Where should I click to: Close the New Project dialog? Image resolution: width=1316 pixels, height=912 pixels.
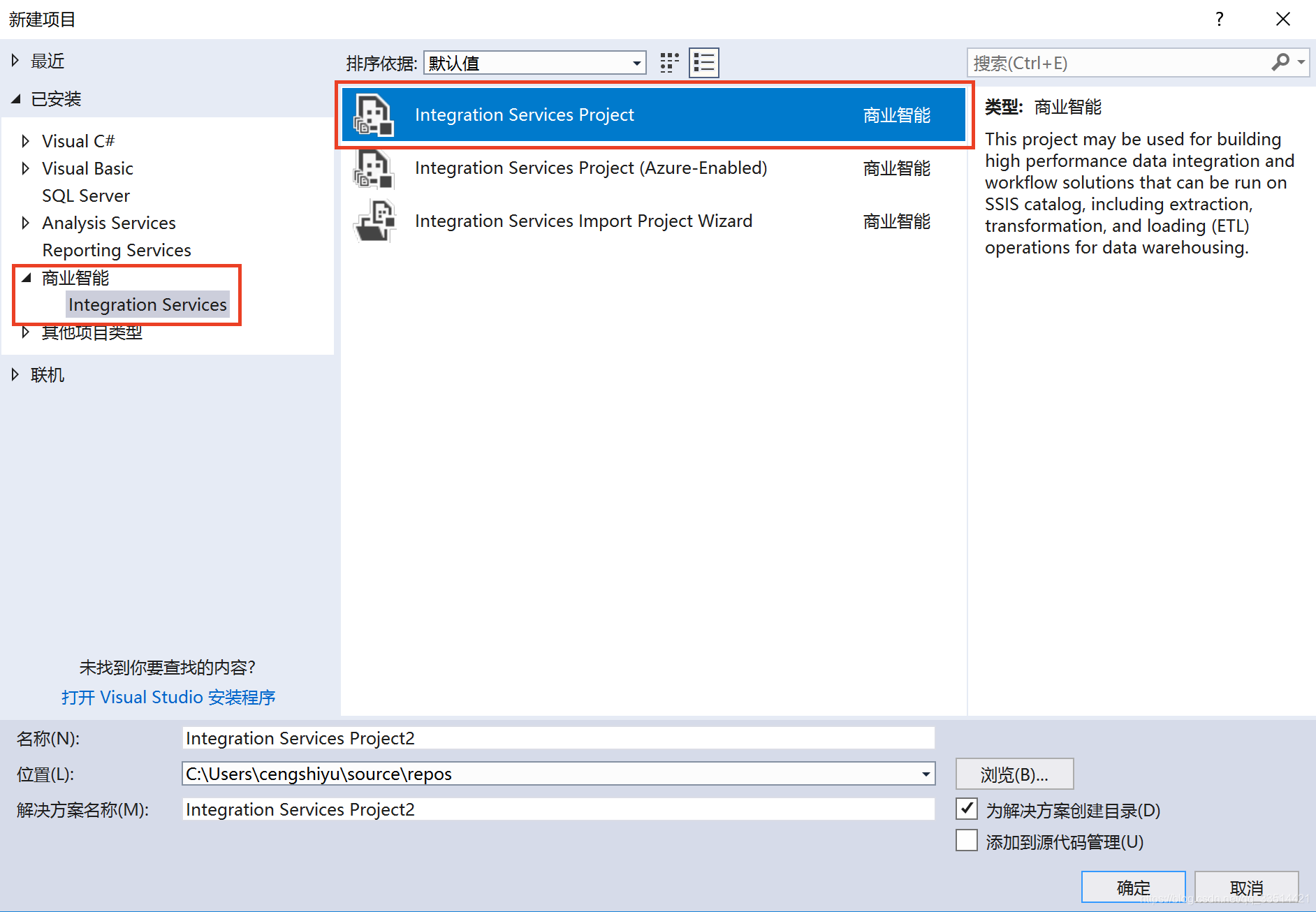pos(1282,19)
